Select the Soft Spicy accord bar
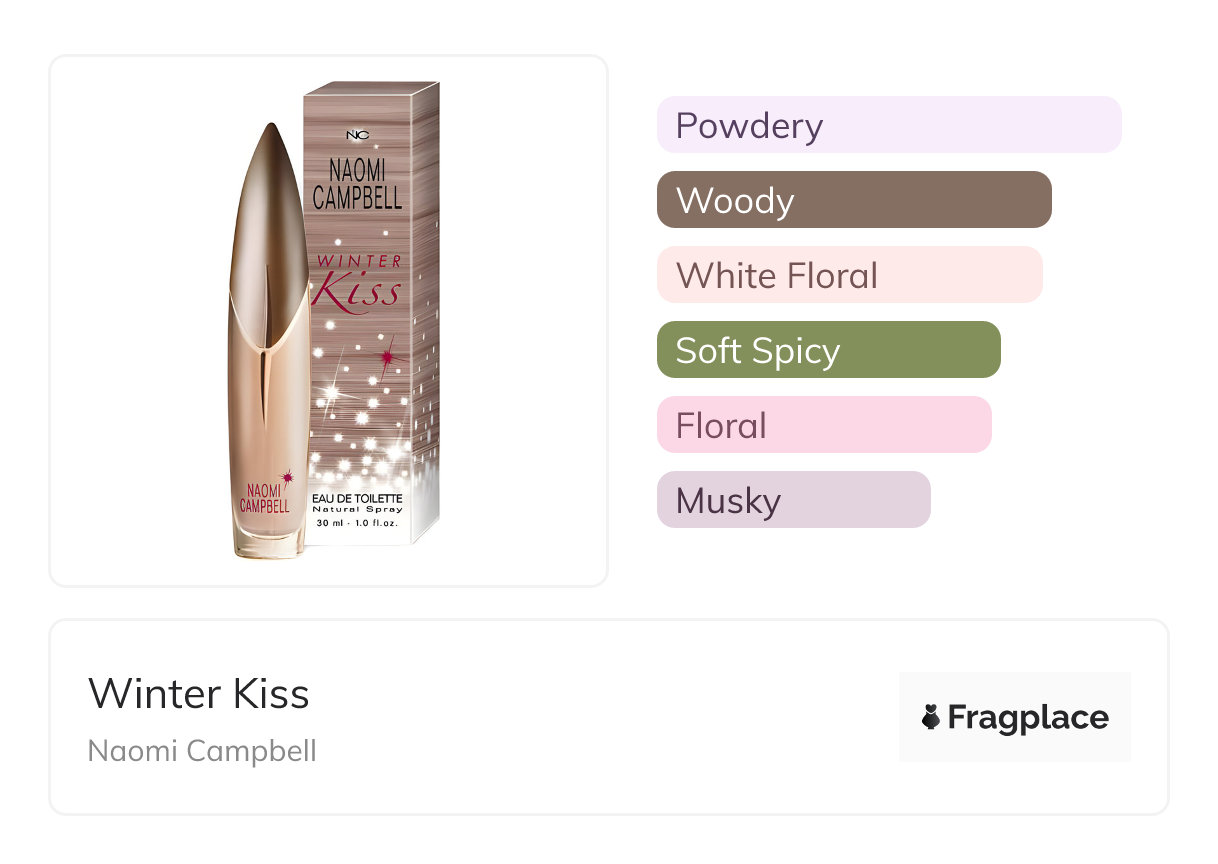Viewport: 1218px width, 864px height. tap(828, 350)
